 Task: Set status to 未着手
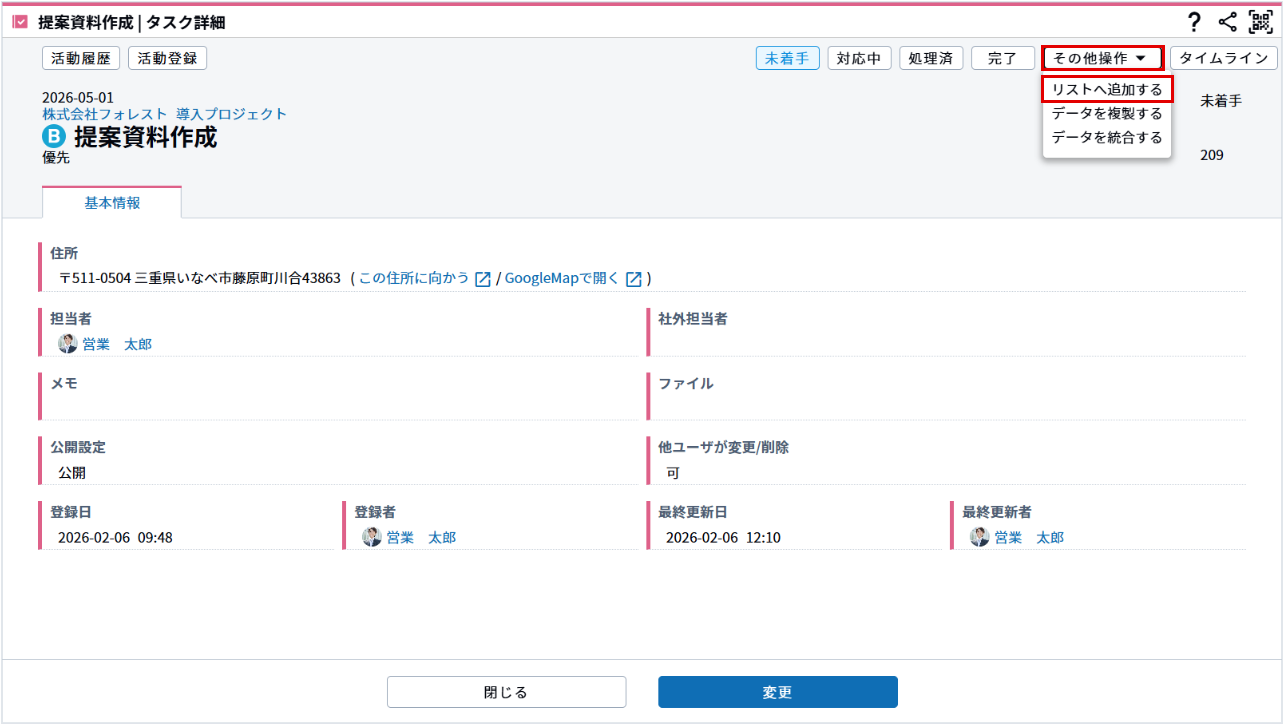(x=787, y=58)
